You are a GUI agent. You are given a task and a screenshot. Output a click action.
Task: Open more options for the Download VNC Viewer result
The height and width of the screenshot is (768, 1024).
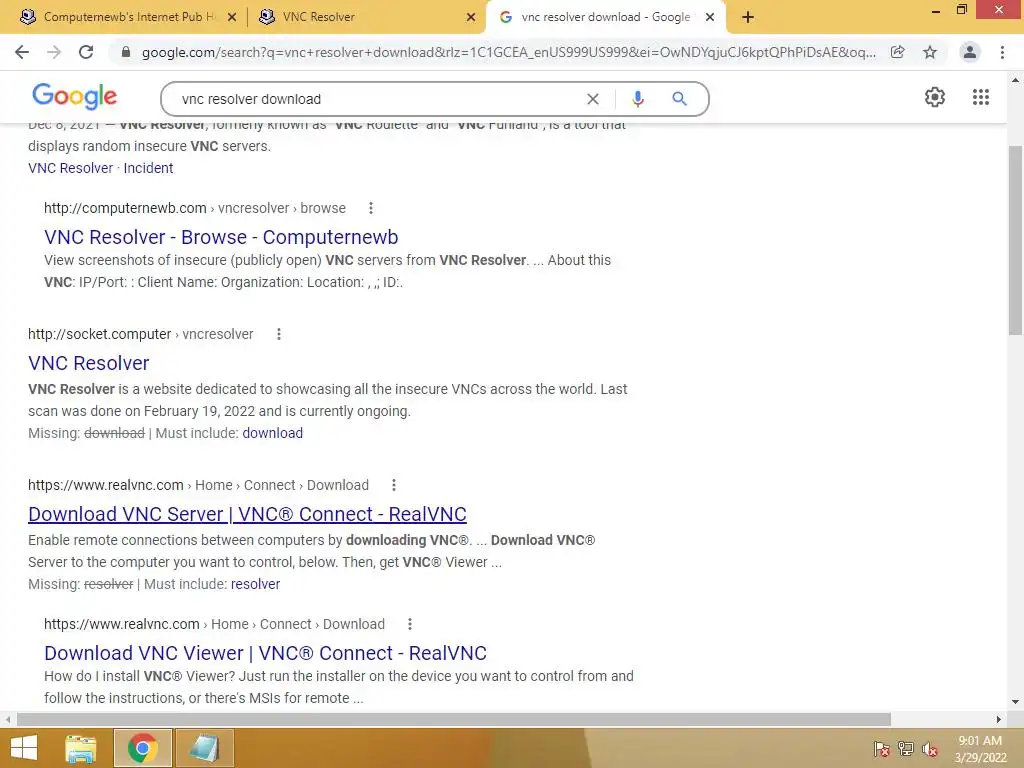pyautogui.click(x=410, y=624)
